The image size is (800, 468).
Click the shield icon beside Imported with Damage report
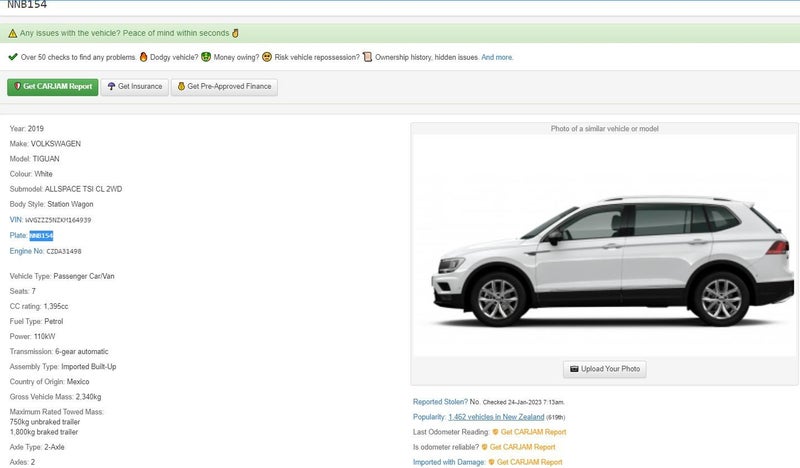coord(491,462)
